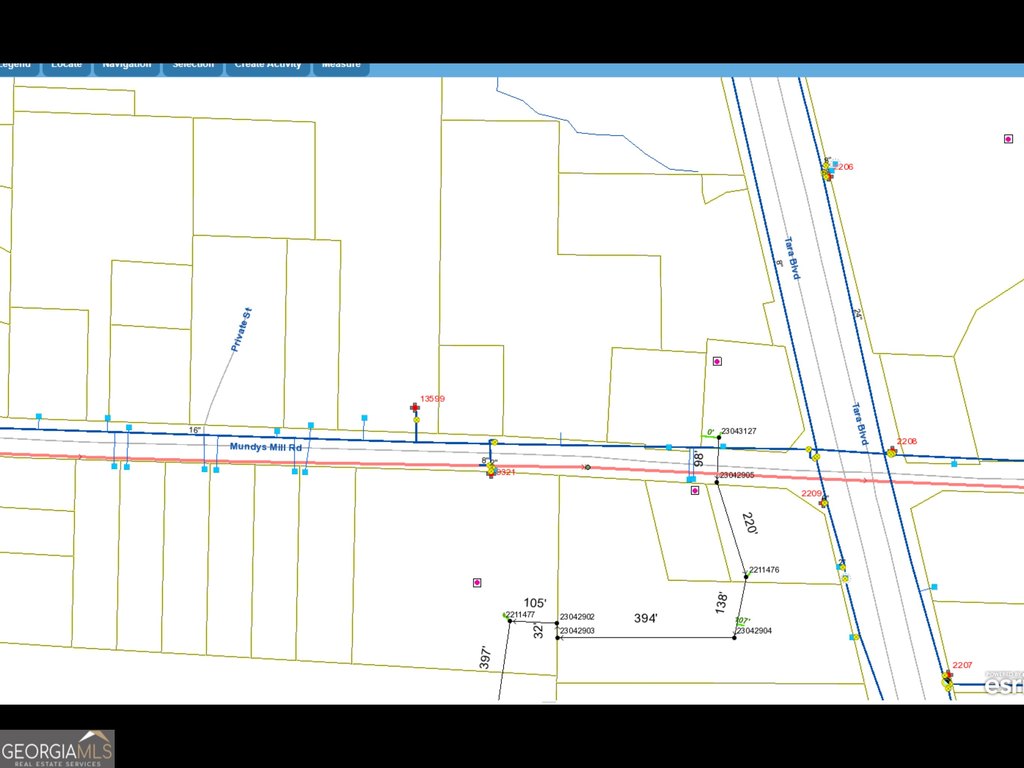Viewport: 1024px width, 768px height.
Task: Select magenta square marker in the top-right corner
Action: (x=1008, y=139)
